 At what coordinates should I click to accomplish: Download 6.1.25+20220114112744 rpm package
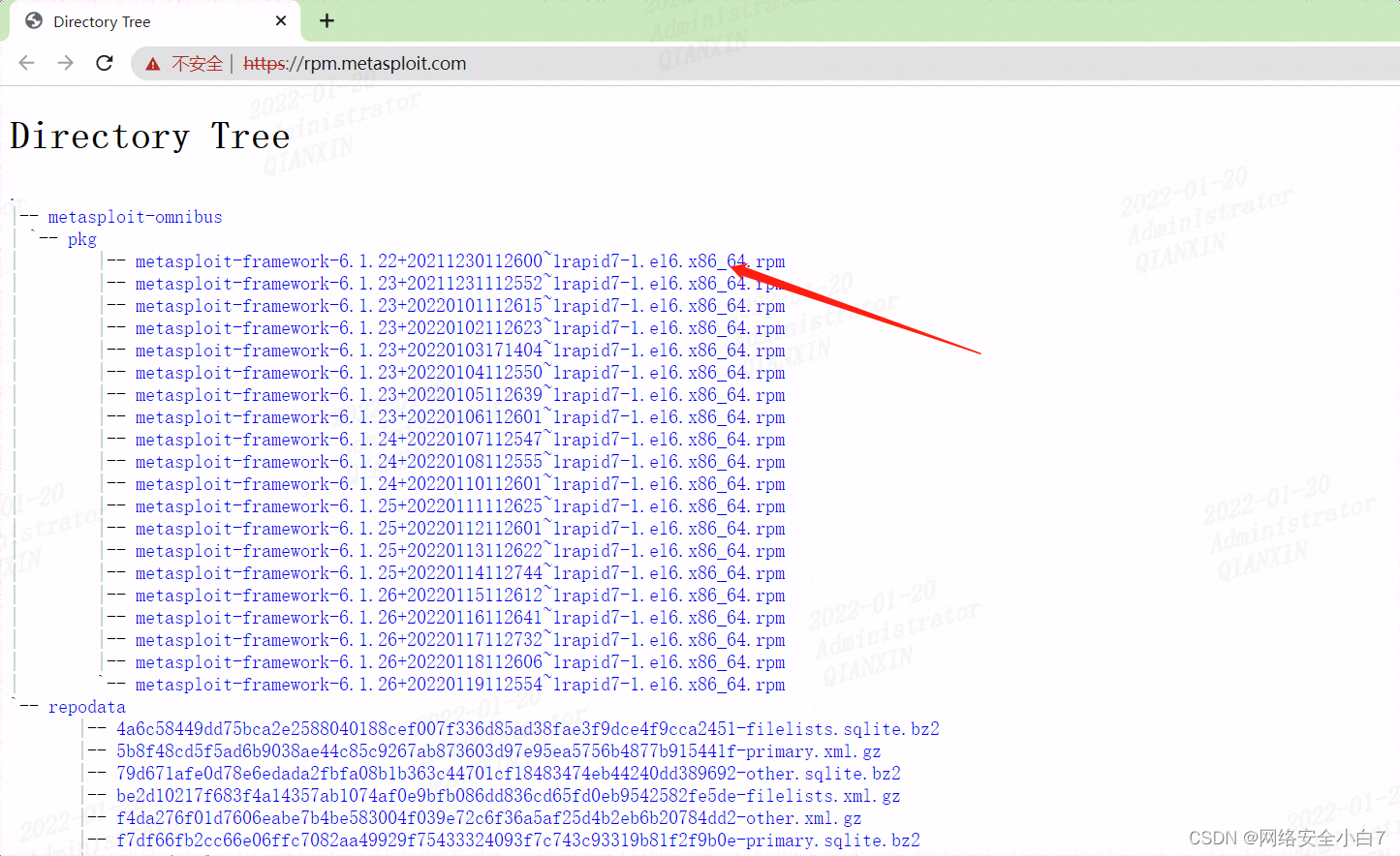coord(460,573)
